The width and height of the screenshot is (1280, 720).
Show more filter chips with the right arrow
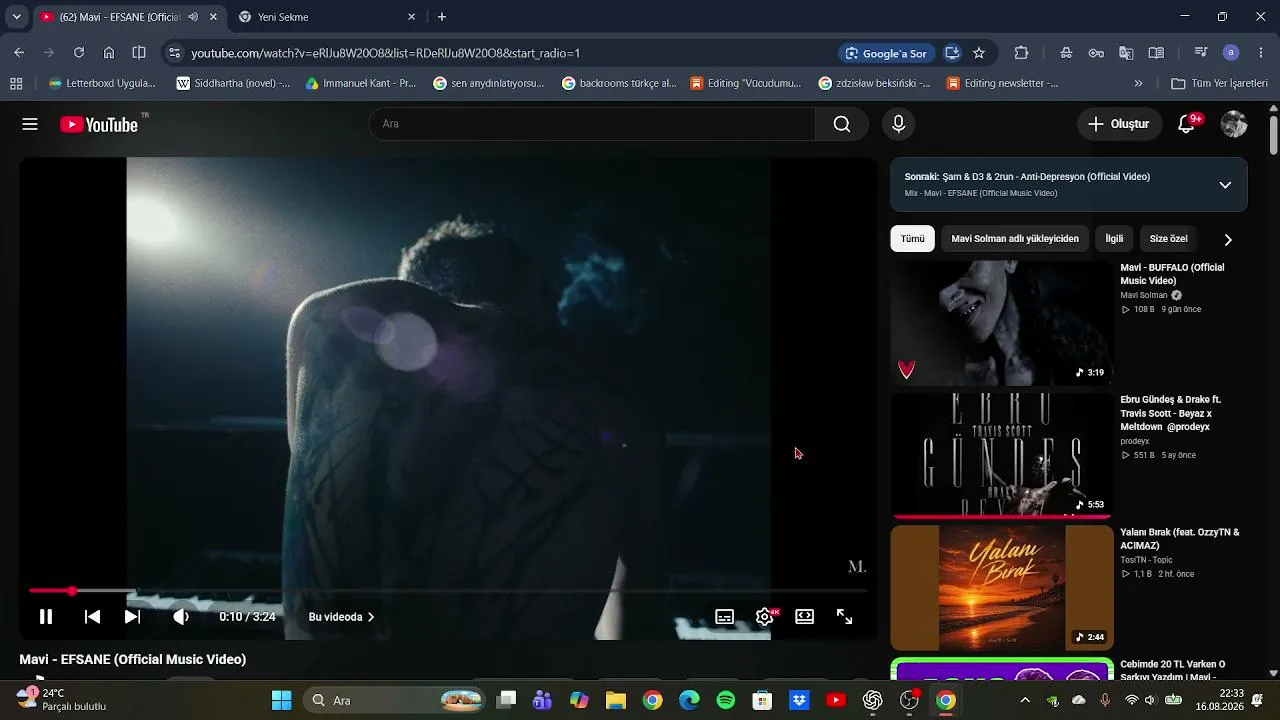point(1228,240)
